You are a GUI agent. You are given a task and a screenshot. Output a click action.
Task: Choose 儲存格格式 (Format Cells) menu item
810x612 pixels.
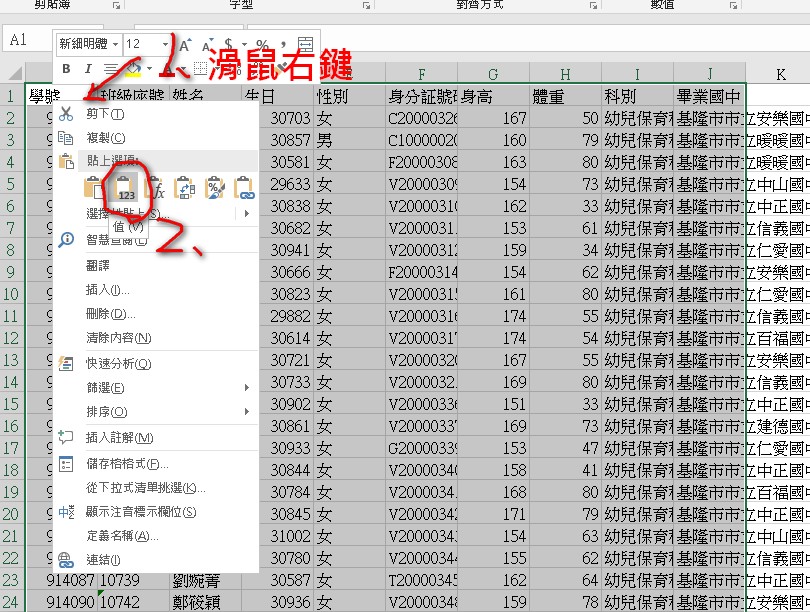tap(127, 464)
